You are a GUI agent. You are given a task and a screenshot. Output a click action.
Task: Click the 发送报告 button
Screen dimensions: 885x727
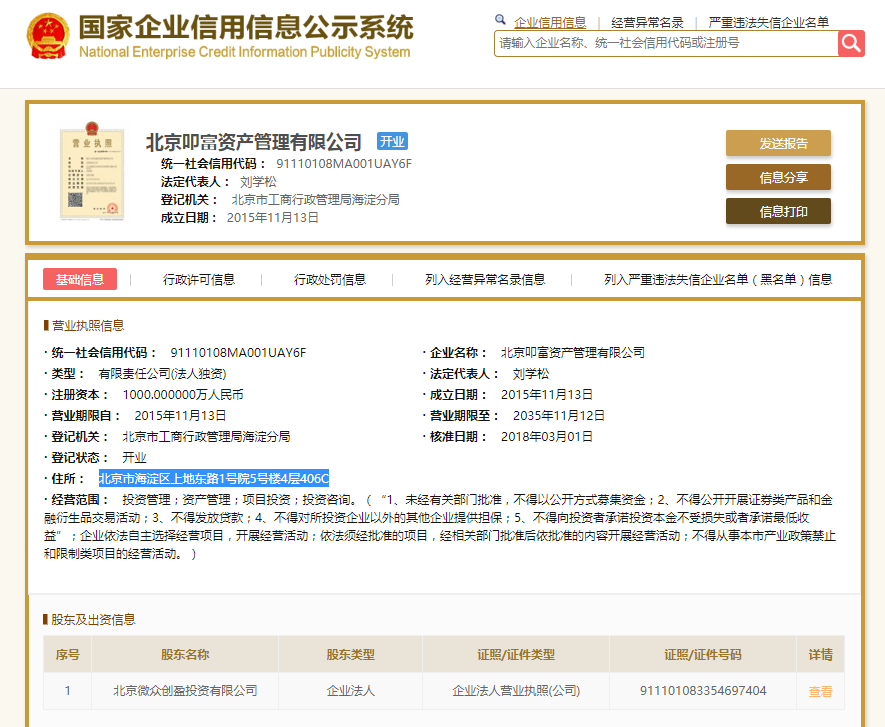pyautogui.click(x=778, y=144)
